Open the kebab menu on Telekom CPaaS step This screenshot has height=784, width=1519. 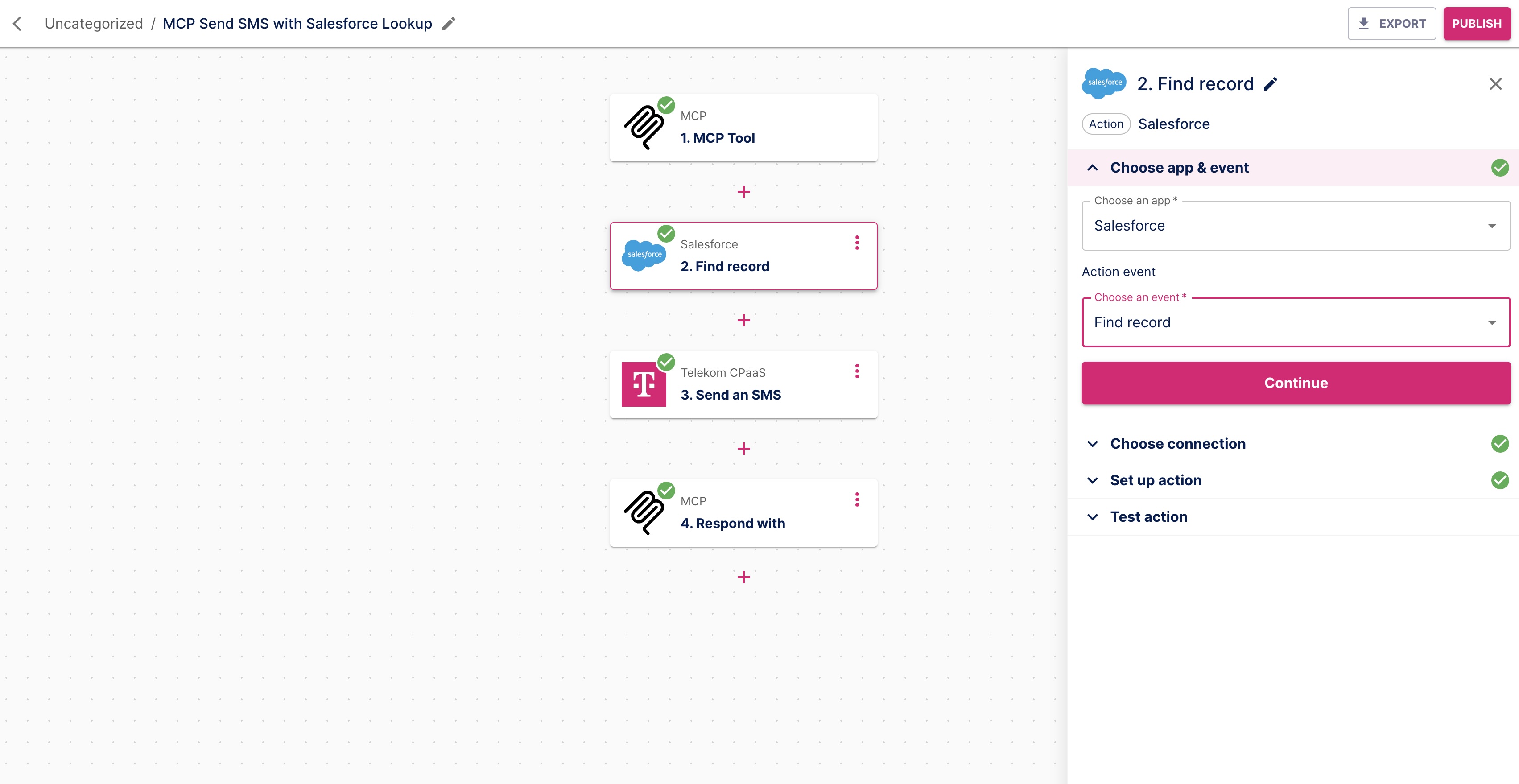point(857,371)
